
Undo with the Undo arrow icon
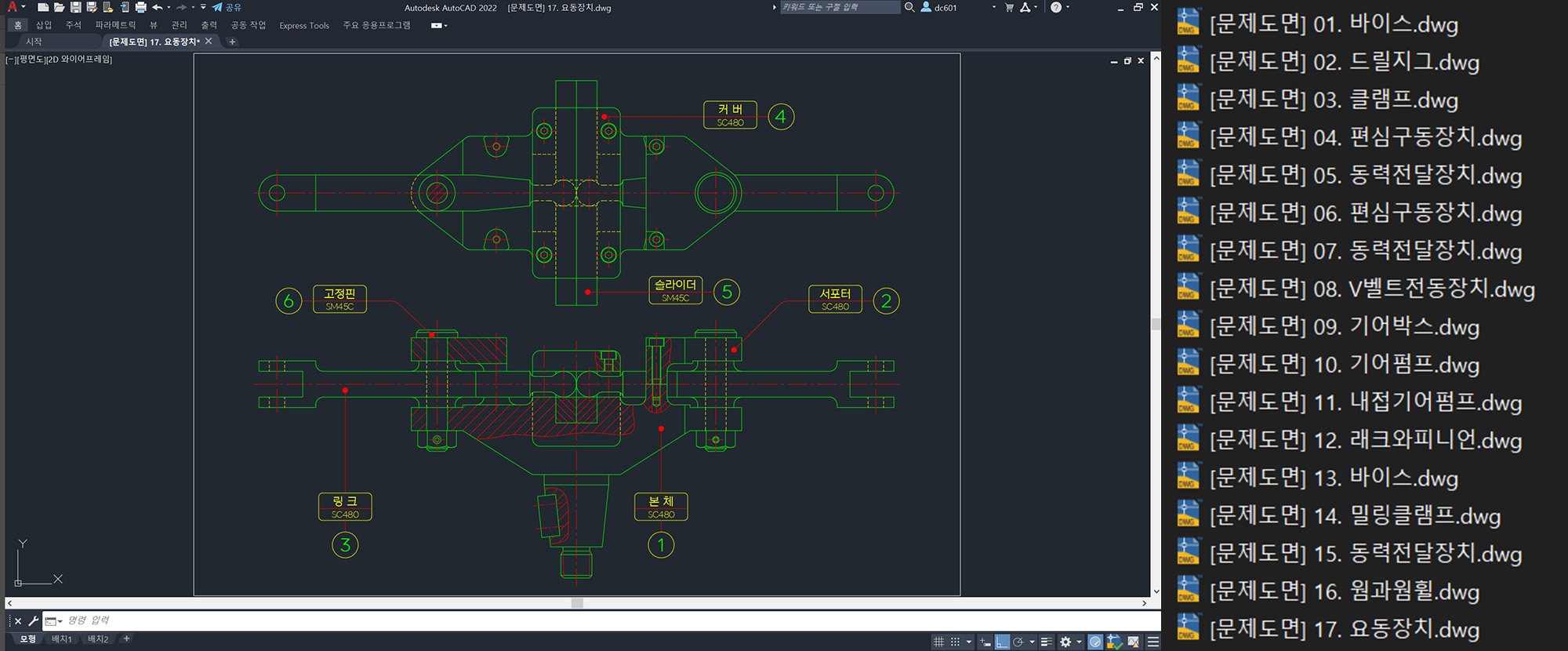158,7
